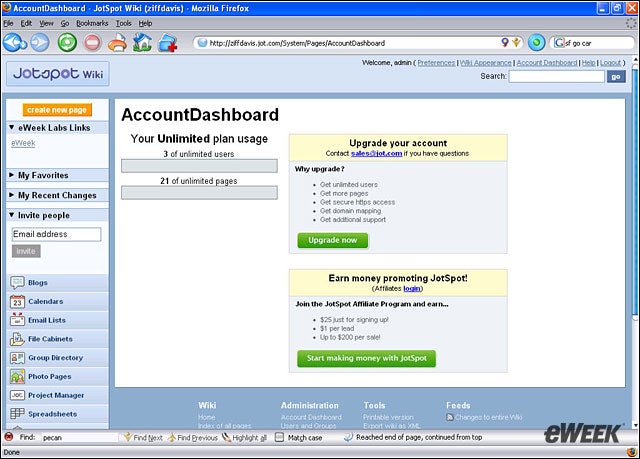640x459 pixels.
Task: Click the browser Back arrow button
Action: tap(15, 42)
